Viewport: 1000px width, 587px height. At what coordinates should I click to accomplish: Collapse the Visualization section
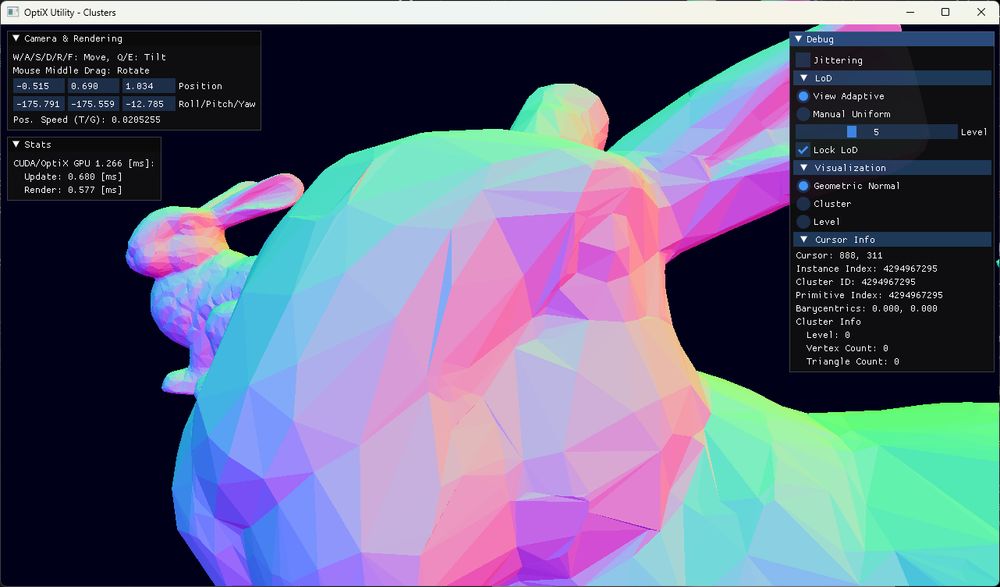pyautogui.click(x=804, y=168)
